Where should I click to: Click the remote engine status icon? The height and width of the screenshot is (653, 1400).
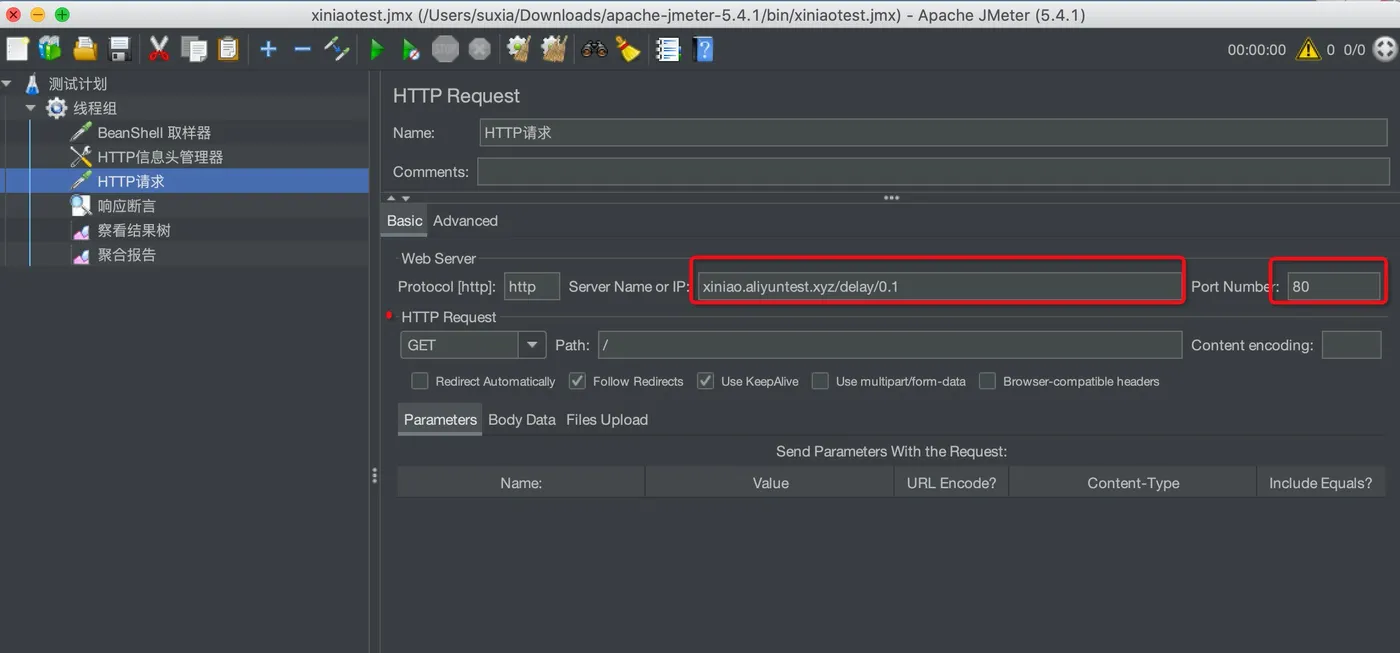[1385, 48]
